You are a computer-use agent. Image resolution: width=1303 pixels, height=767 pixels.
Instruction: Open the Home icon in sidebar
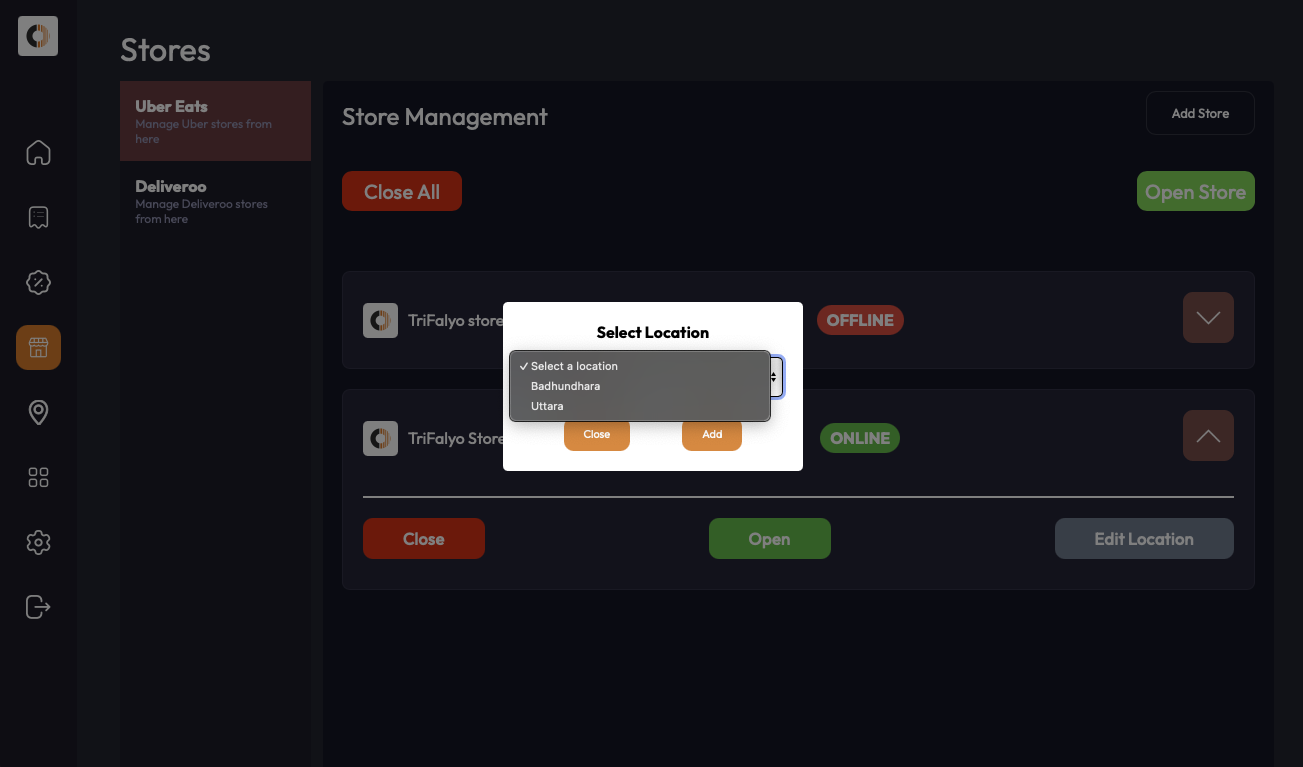[38, 153]
